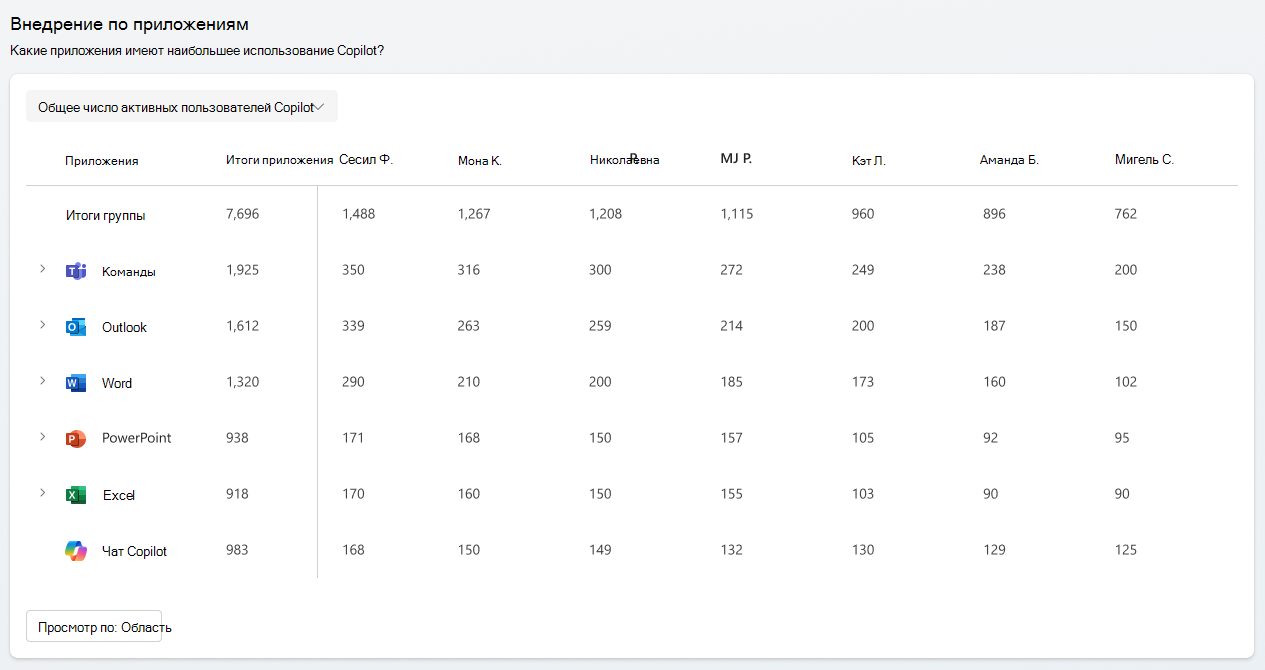Click the Excel row label
Image resolution: width=1265 pixels, height=670 pixels.
119,495
